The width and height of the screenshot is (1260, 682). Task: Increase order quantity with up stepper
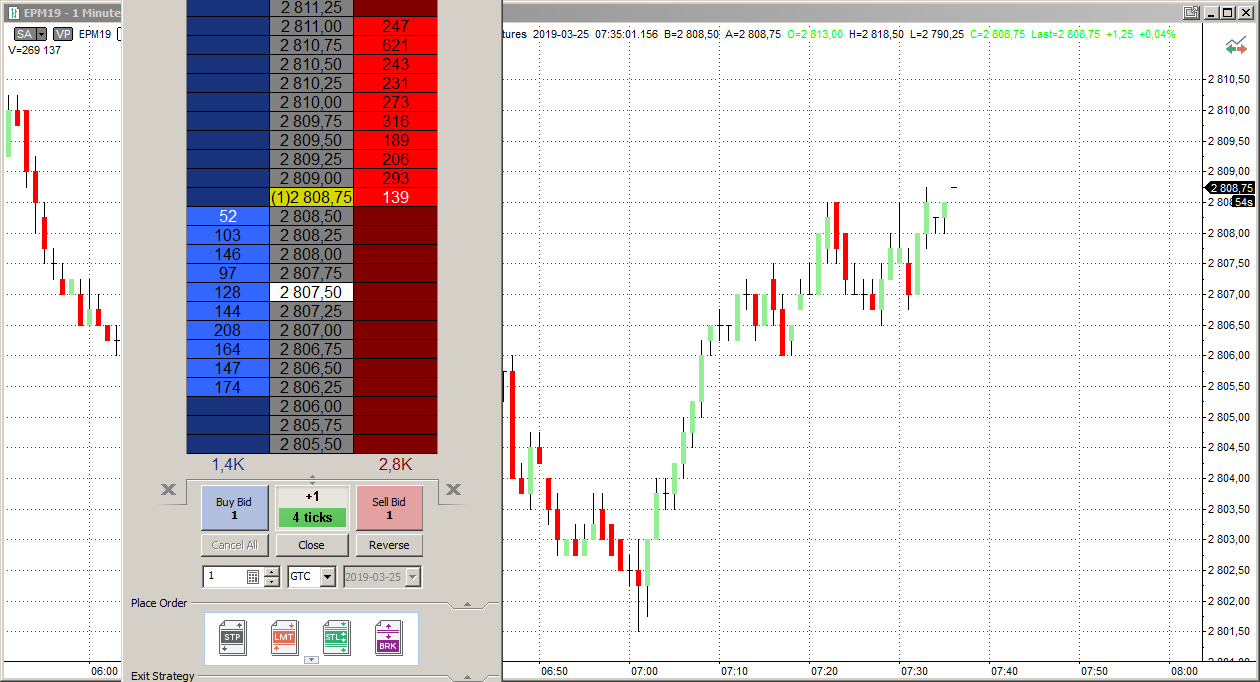pos(271,572)
